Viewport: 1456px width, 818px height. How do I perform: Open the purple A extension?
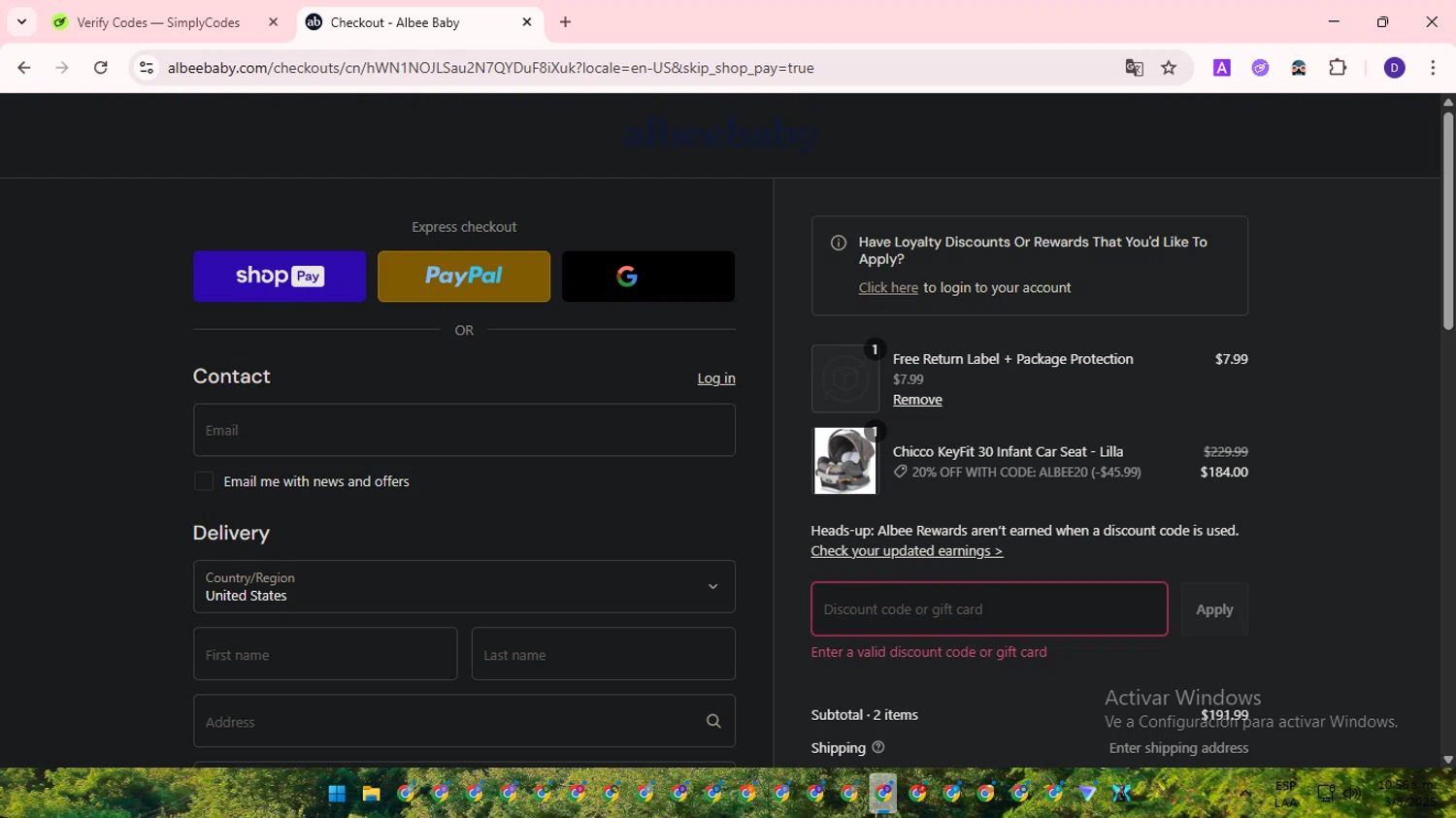click(x=1222, y=68)
